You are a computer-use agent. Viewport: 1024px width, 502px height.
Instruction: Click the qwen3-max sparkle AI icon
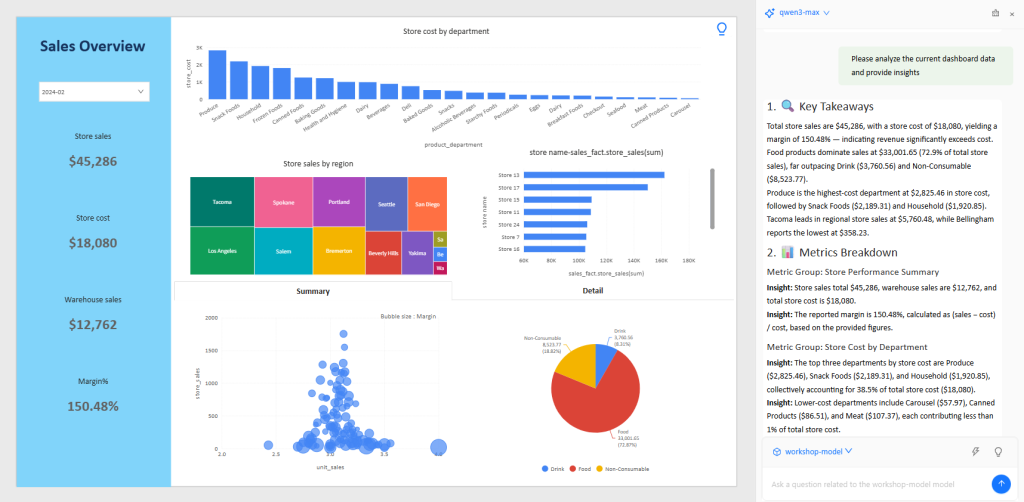pyautogui.click(x=770, y=13)
